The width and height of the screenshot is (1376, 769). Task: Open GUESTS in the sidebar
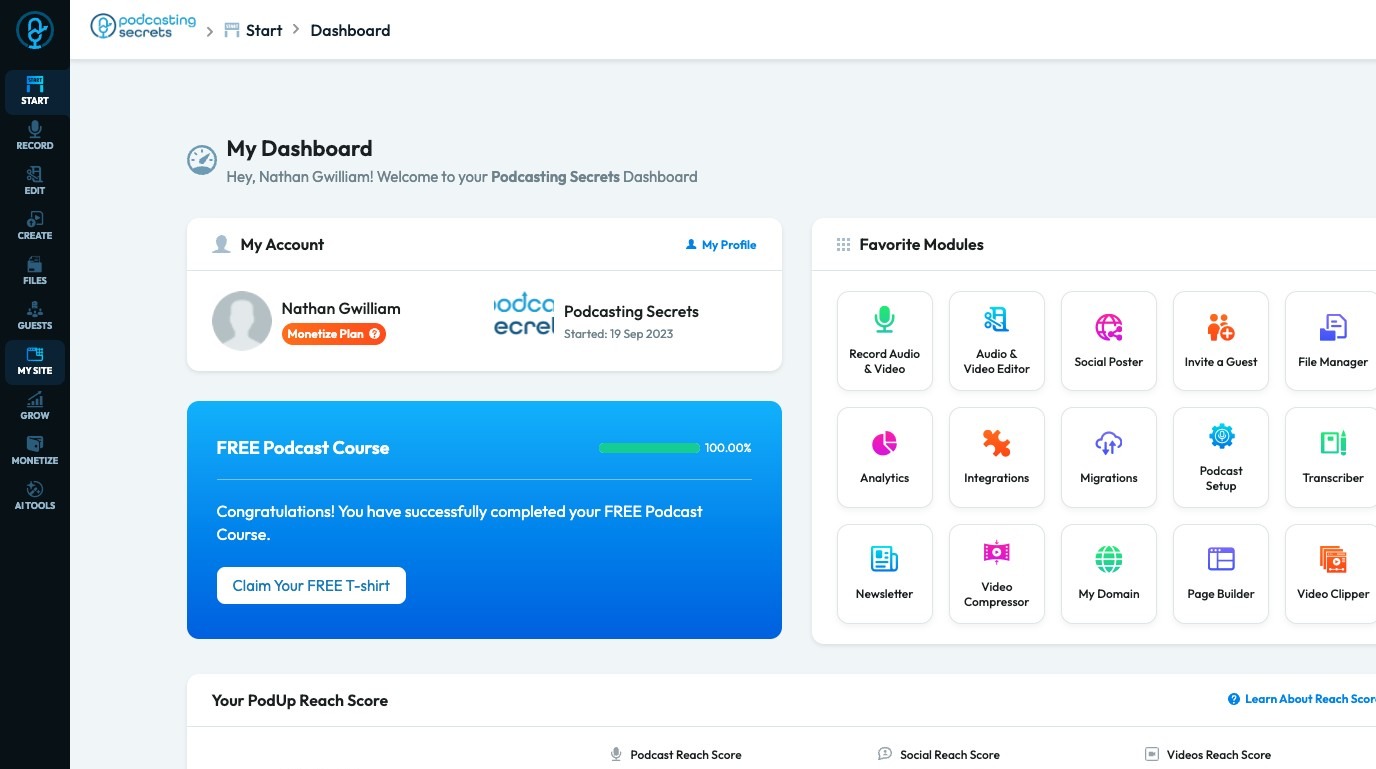click(35, 317)
